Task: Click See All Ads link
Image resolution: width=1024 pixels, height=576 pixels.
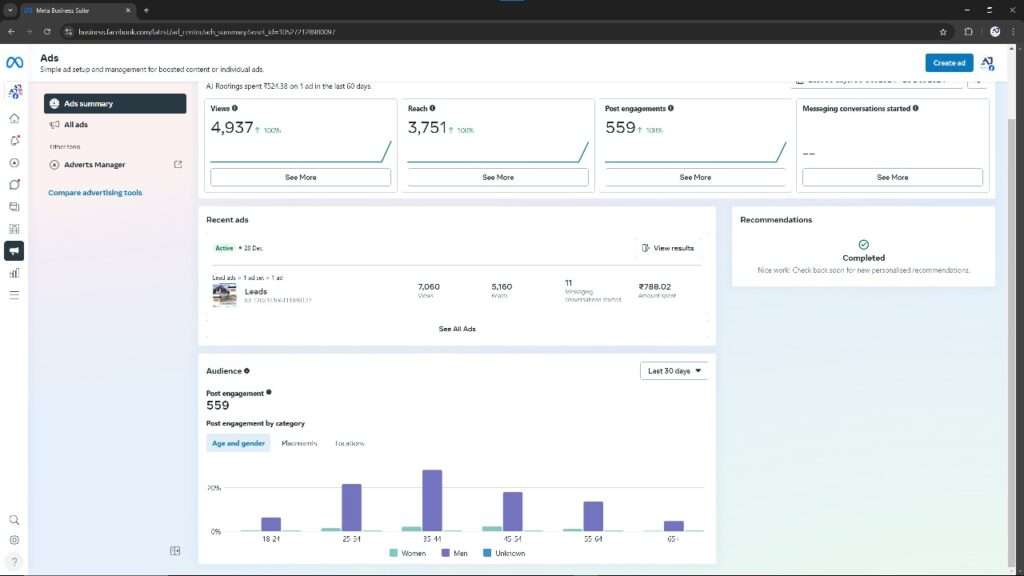Action: point(457,329)
